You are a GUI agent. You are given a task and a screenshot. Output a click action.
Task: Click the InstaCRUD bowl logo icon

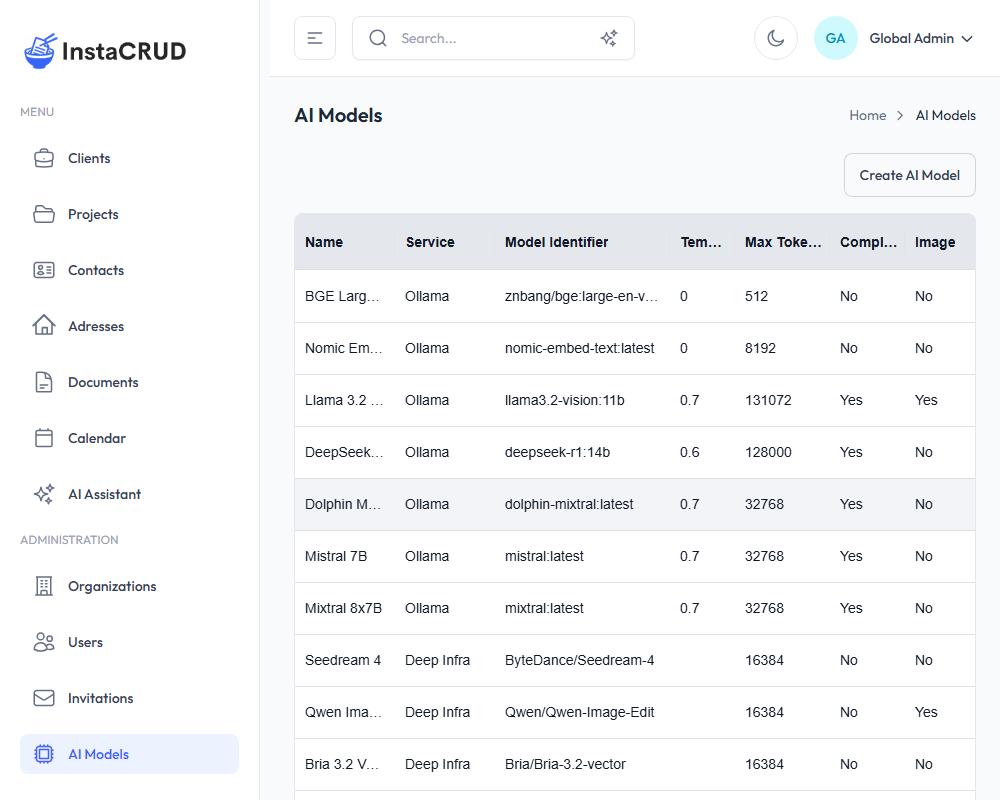(x=40, y=51)
